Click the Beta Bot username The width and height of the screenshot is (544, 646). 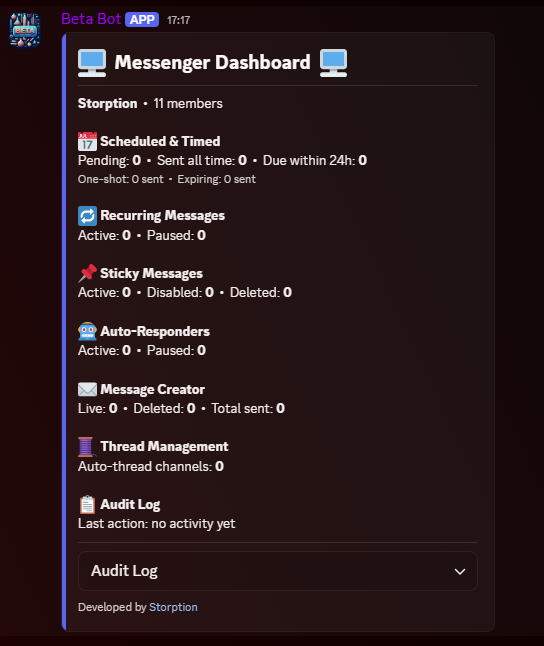(91, 19)
